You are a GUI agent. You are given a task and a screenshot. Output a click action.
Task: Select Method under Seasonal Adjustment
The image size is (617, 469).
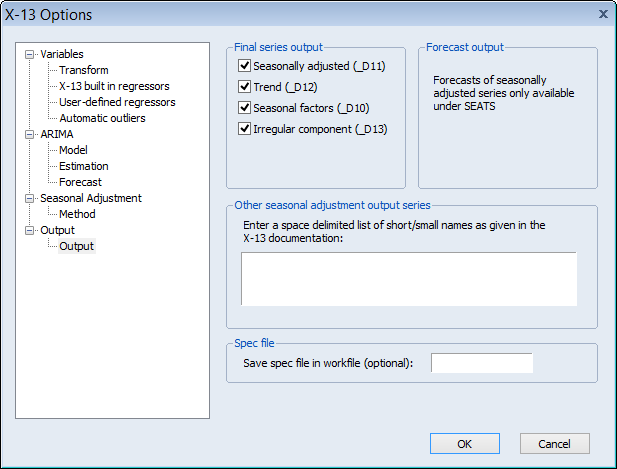coord(77,214)
